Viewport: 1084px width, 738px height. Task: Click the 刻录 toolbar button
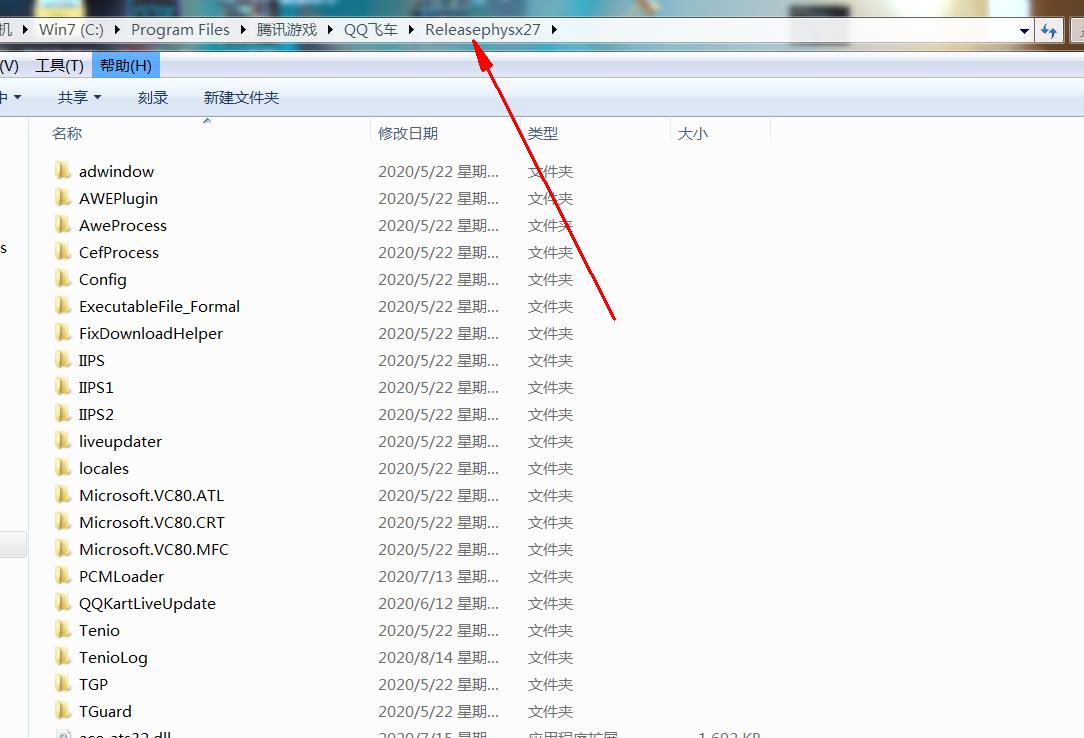(153, 97)
